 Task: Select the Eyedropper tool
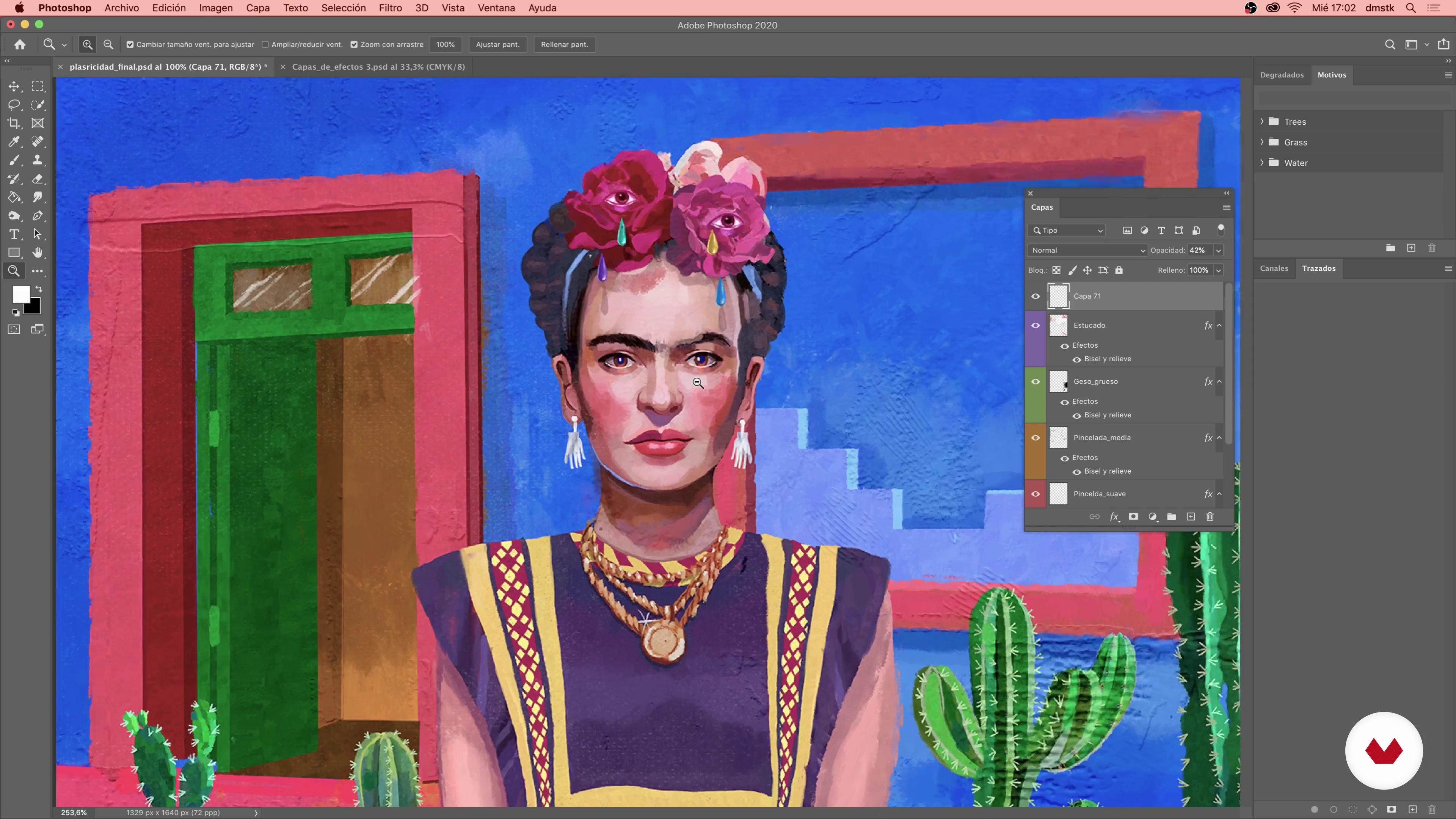click(x=14, y=142)
